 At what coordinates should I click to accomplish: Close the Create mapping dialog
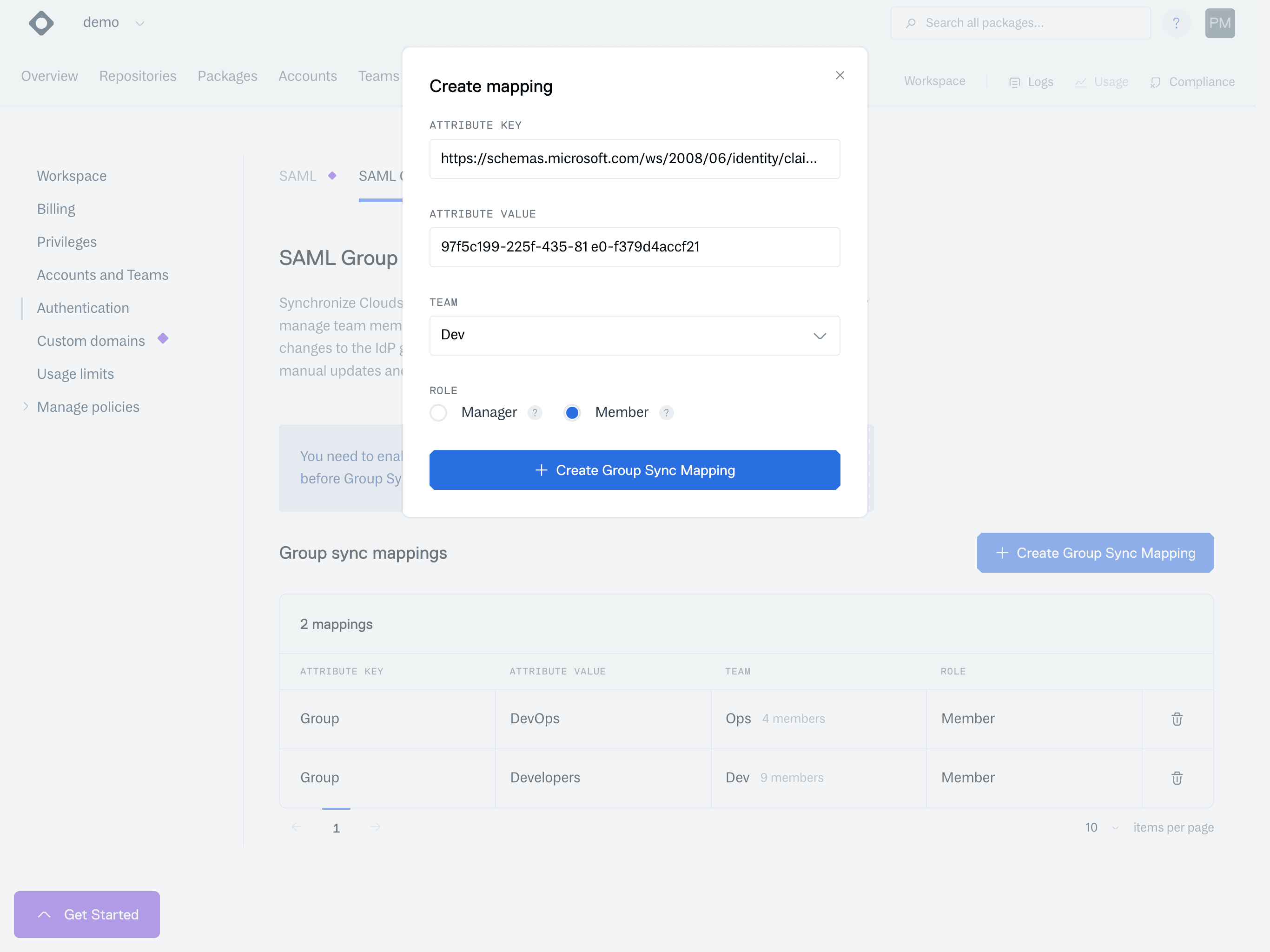pos(840,75)
